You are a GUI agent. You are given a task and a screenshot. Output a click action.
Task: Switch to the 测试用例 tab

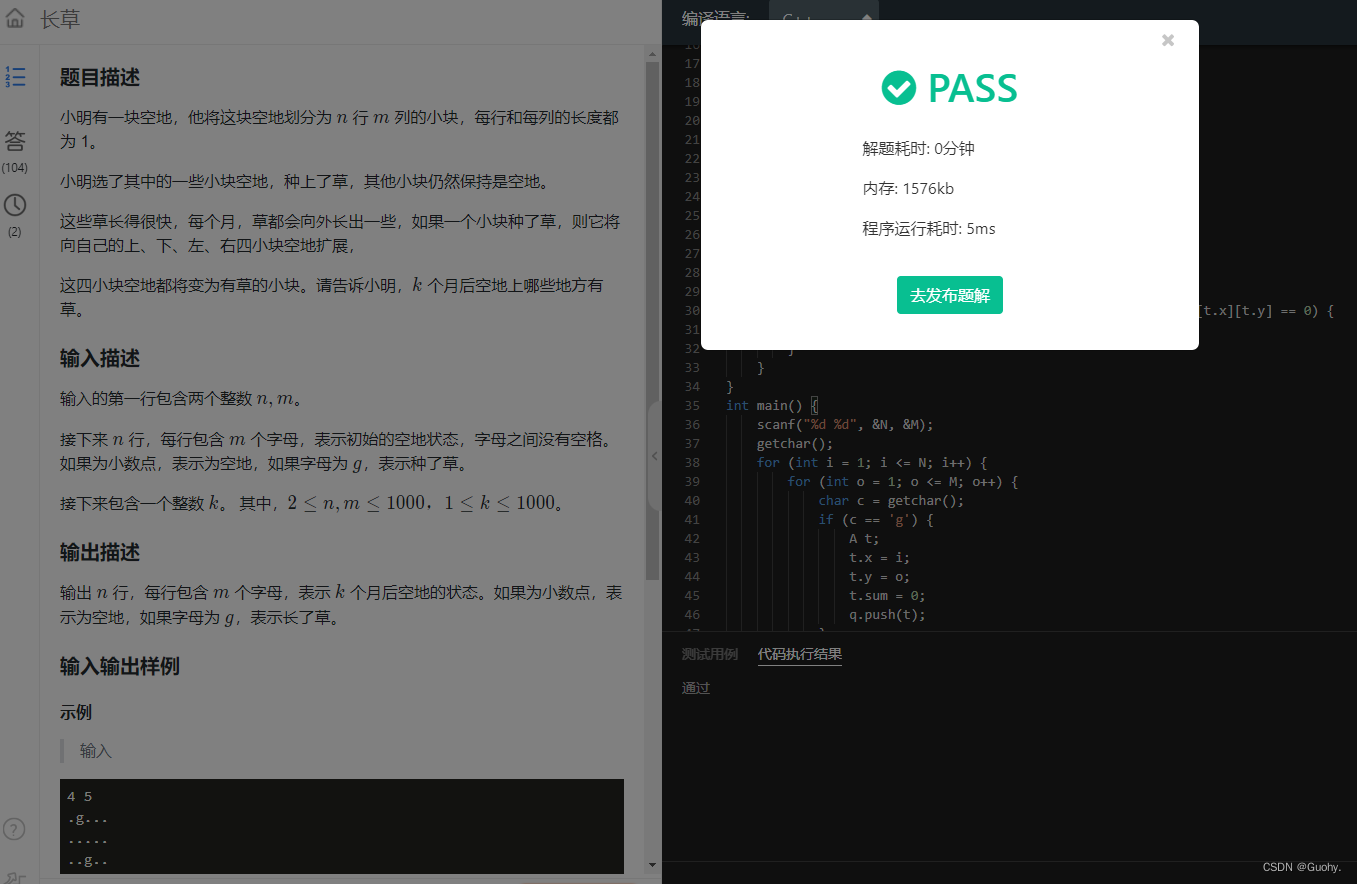pos(709,654)
